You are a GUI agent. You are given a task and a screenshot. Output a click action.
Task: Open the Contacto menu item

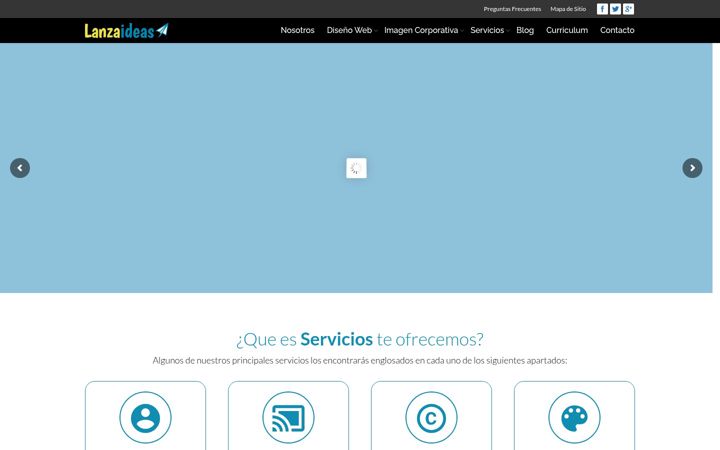617,30
